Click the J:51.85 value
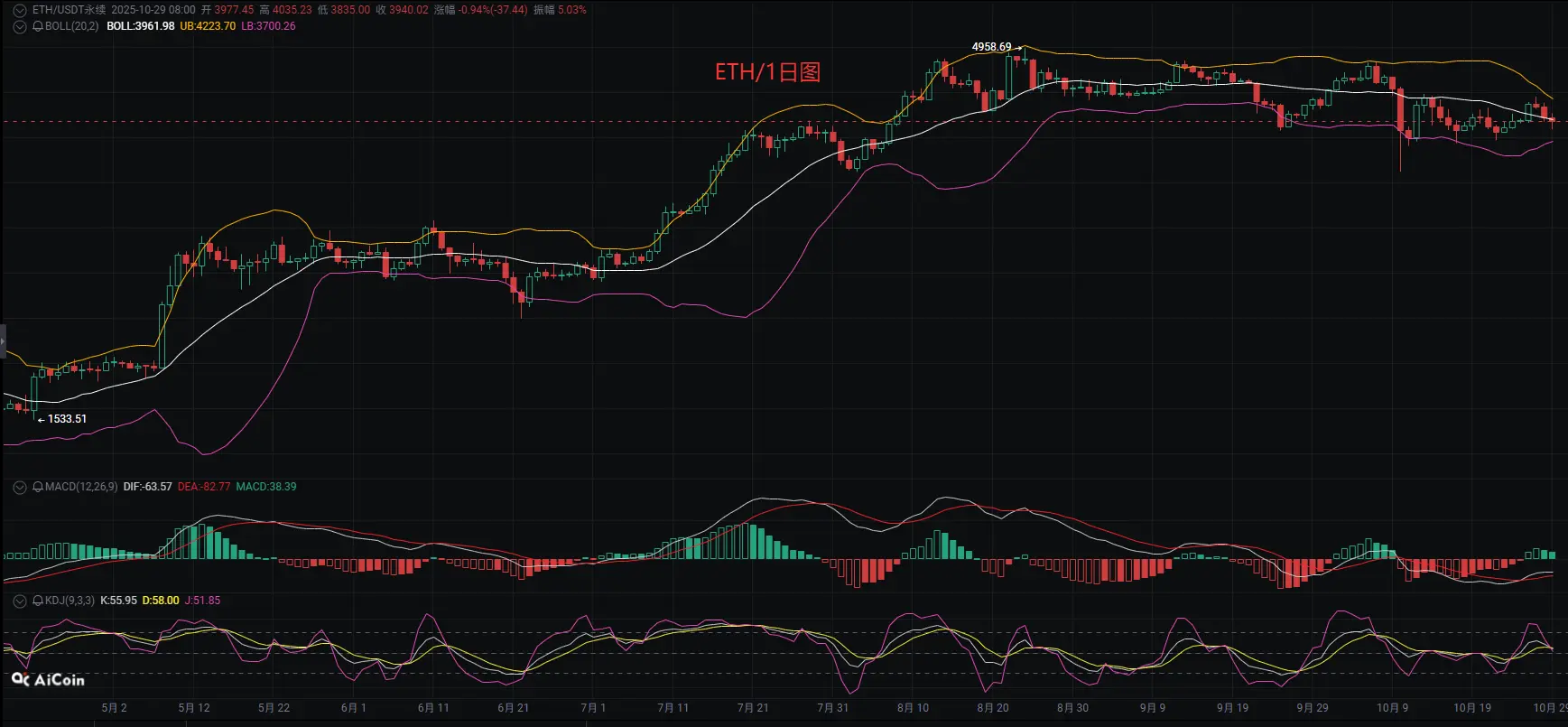The image size is (1568, 727). [202, 601]
